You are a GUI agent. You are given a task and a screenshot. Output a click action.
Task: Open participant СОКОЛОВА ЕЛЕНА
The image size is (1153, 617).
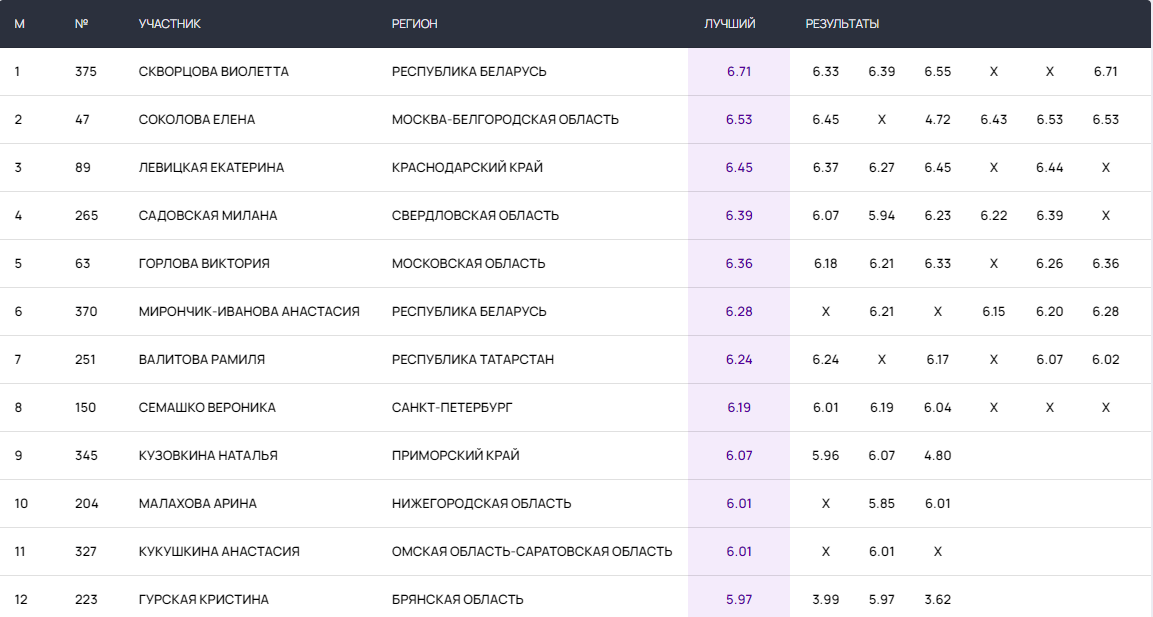click(196, 120)
